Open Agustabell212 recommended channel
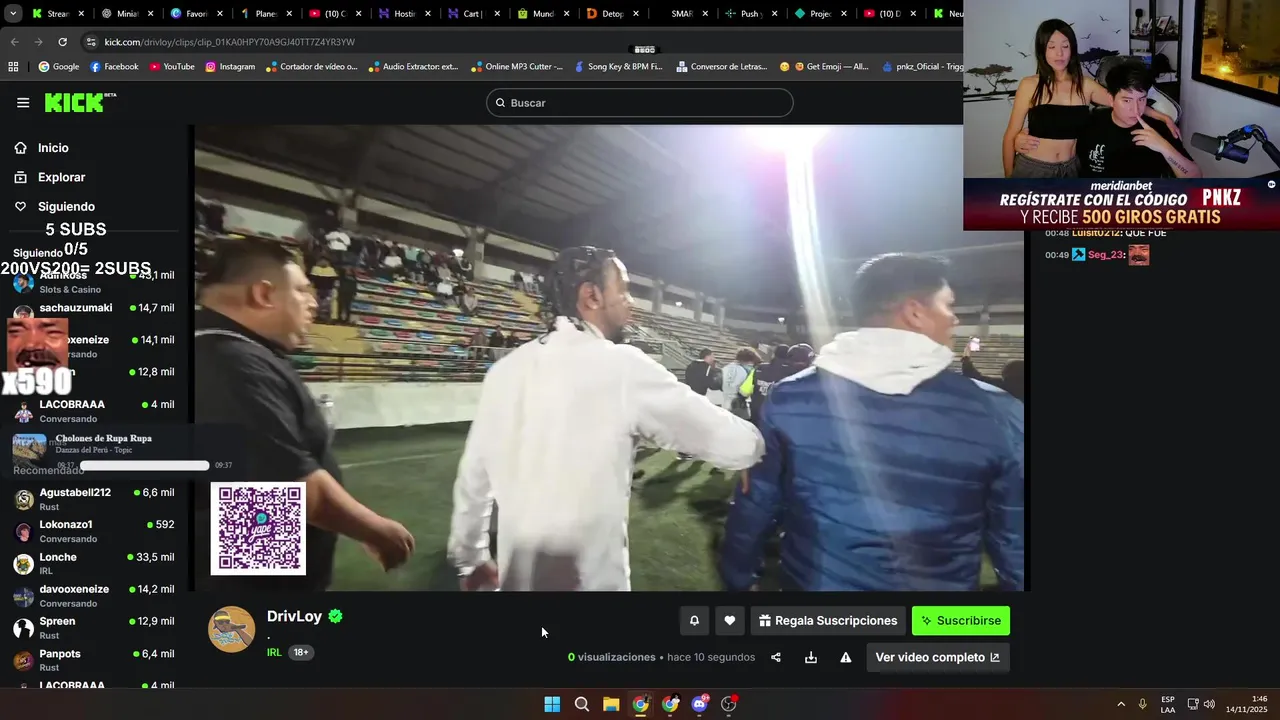The width and height of the screenshot is (1280, 720). tap(93, 499)
